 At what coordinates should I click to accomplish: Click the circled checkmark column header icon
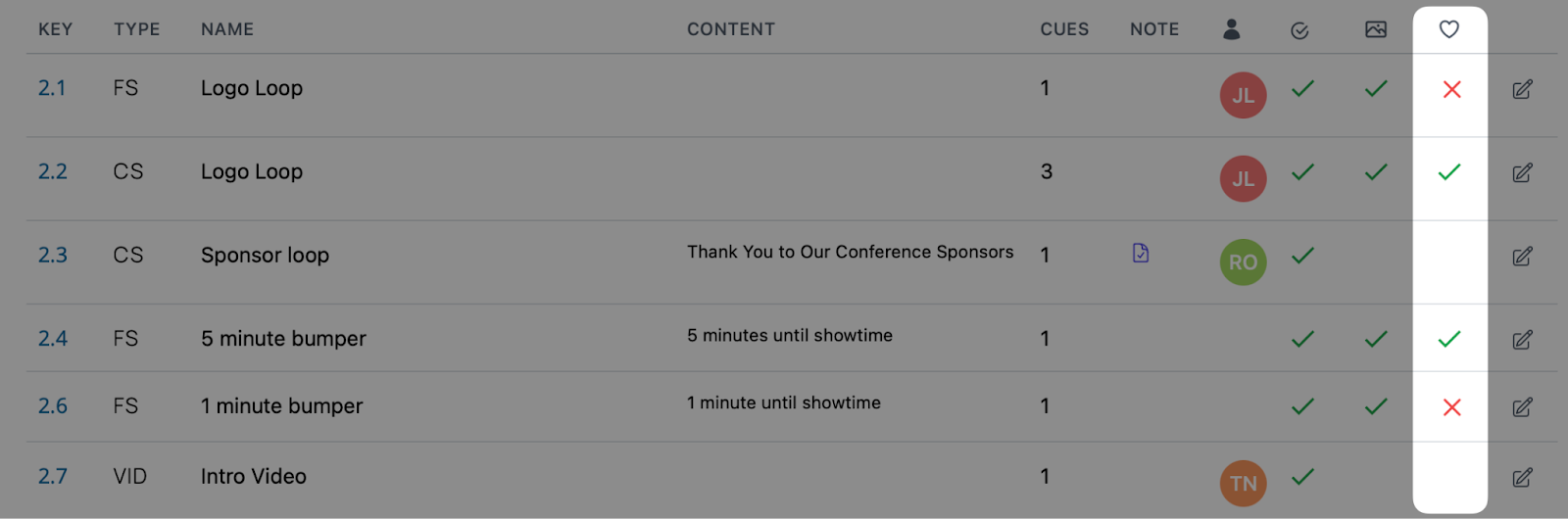point(1299,31)
